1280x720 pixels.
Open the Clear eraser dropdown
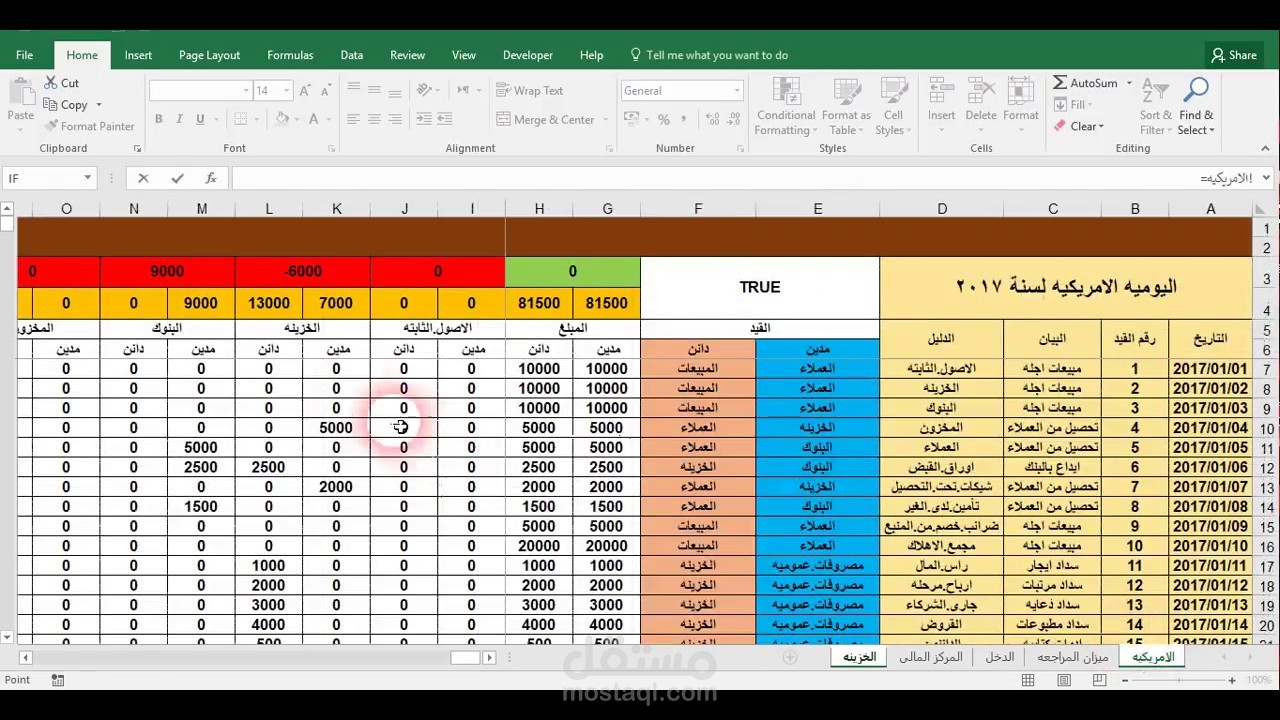coord(1079,126)
